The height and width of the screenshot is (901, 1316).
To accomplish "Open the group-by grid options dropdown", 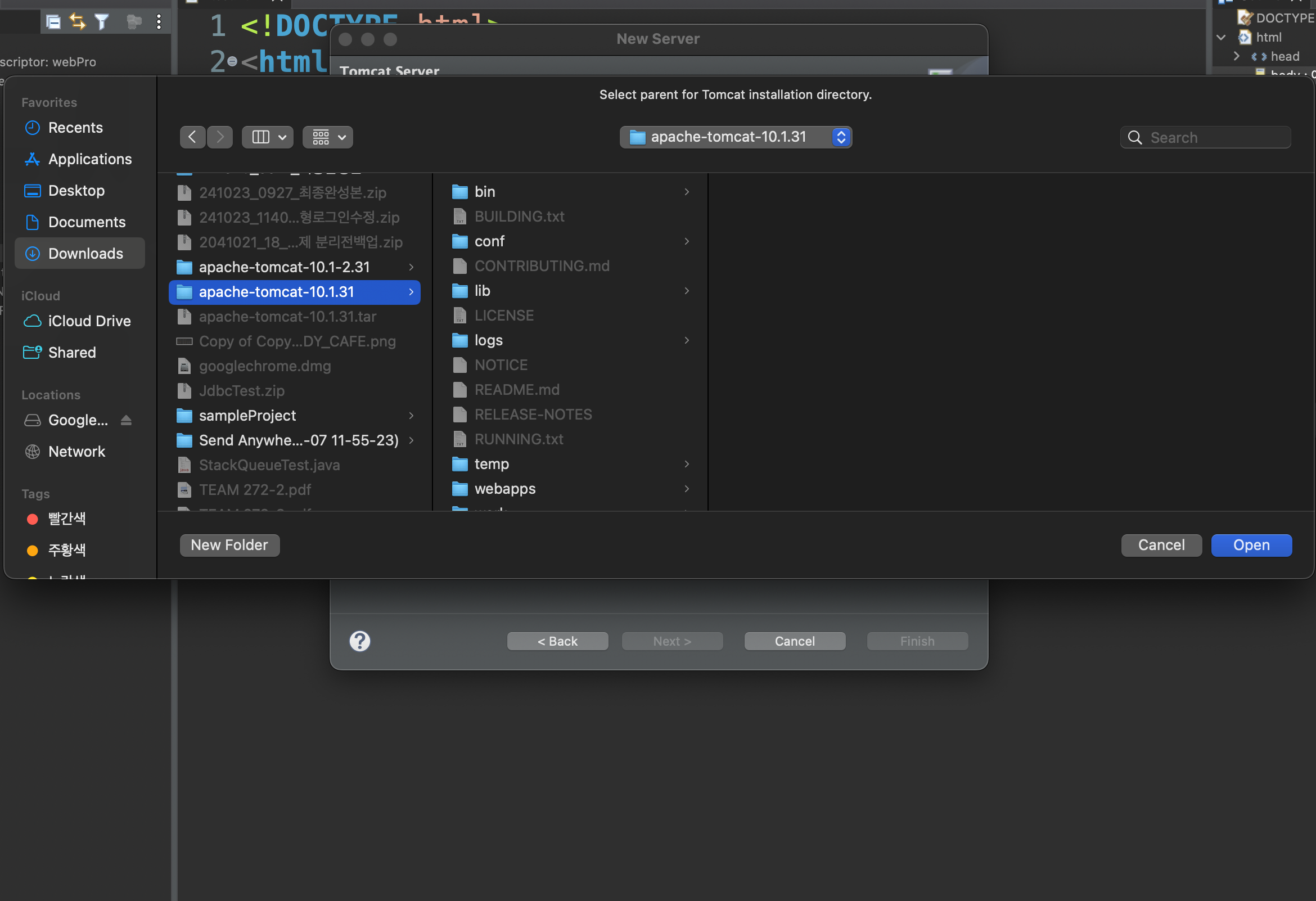I will click(328, 137).
